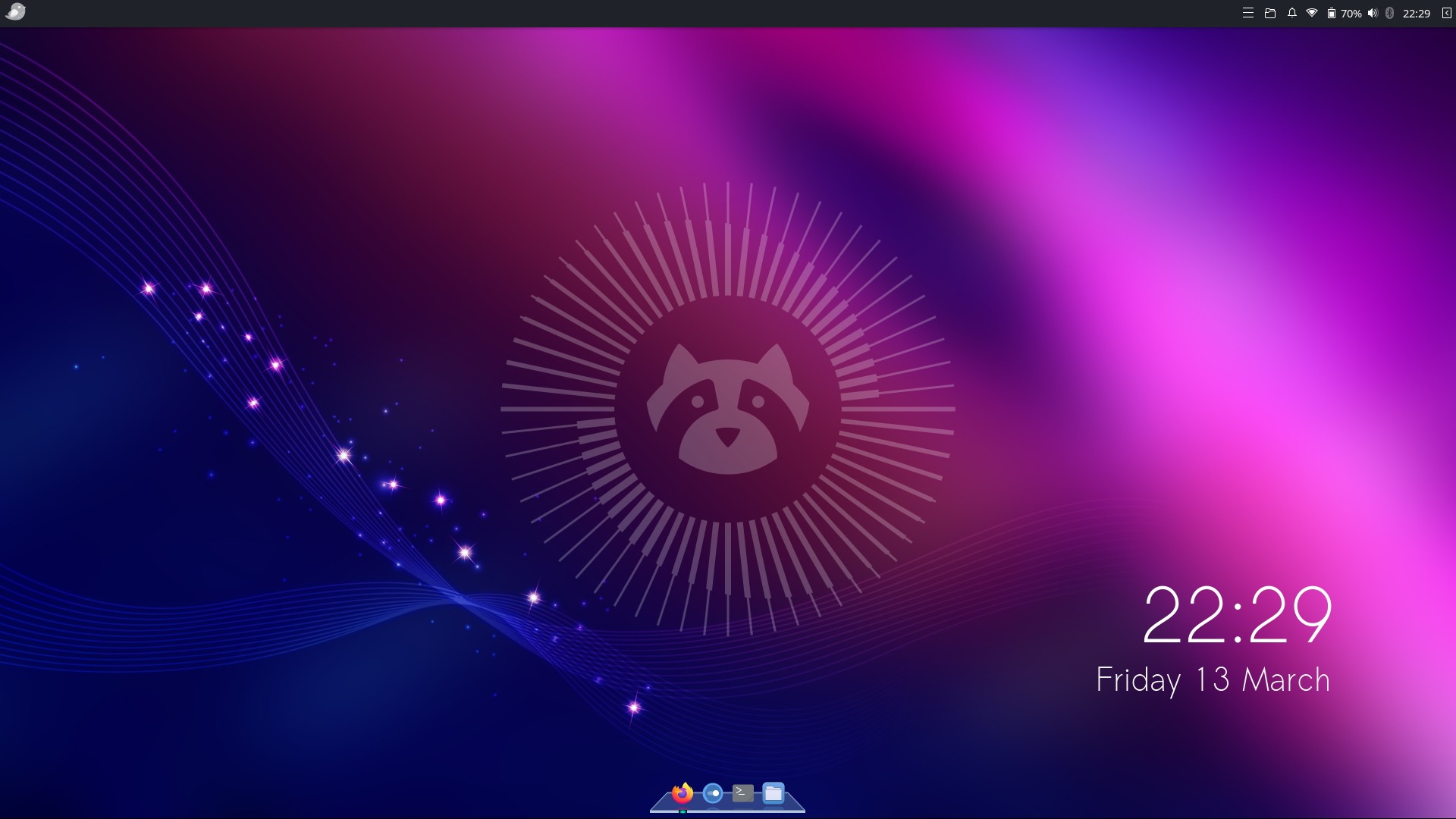Open the hamburger menu in the top panel
This screenshot has height=819, width=1456.
coord(1248,13)
